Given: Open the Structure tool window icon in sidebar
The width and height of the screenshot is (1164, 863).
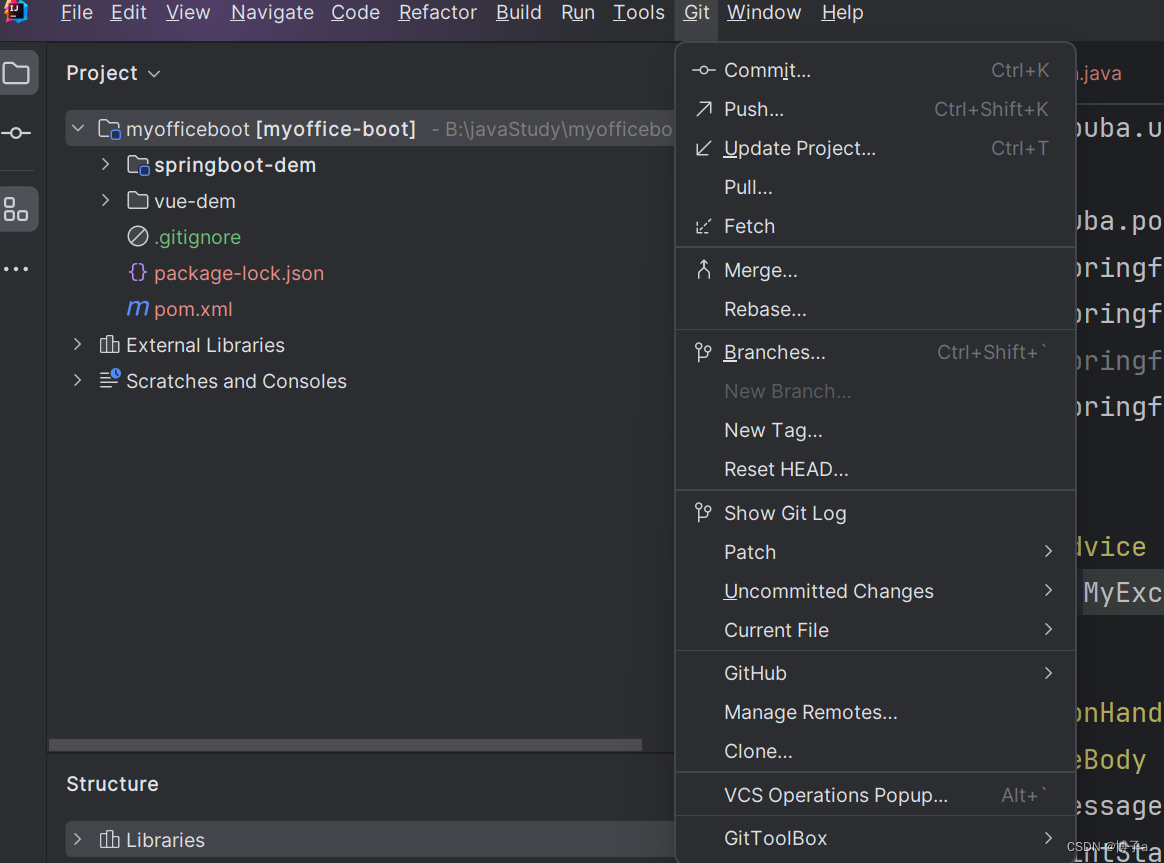Looking at the screenshot, I should (16, 209).
